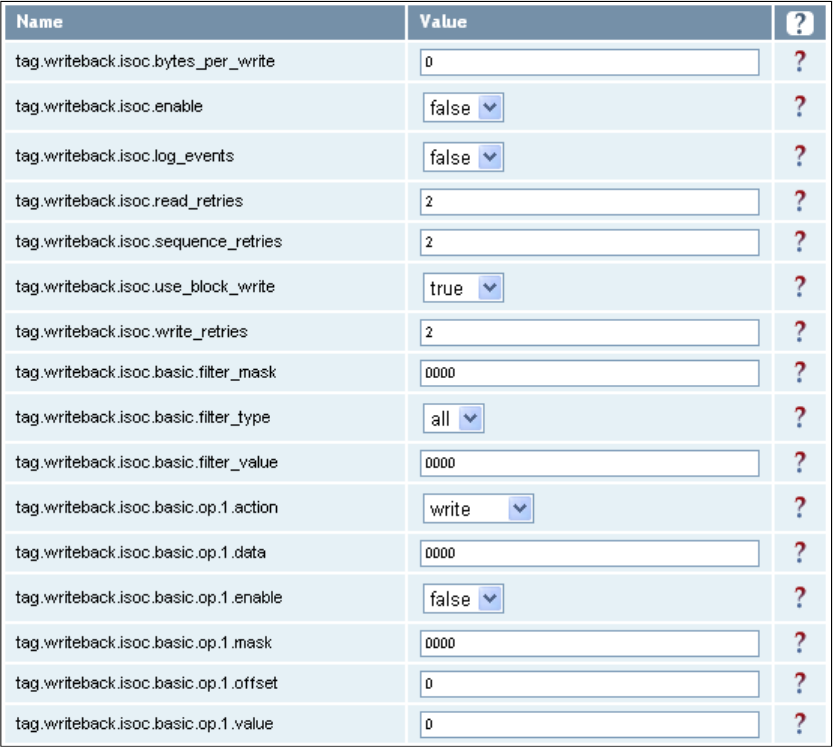
Task: Open help for use_block_write setting
Action: 800,287
